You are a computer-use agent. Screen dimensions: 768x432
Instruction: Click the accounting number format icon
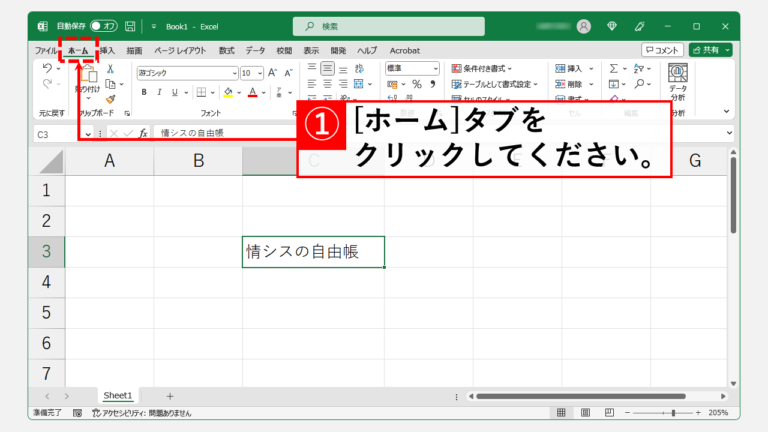click(392, 84)
